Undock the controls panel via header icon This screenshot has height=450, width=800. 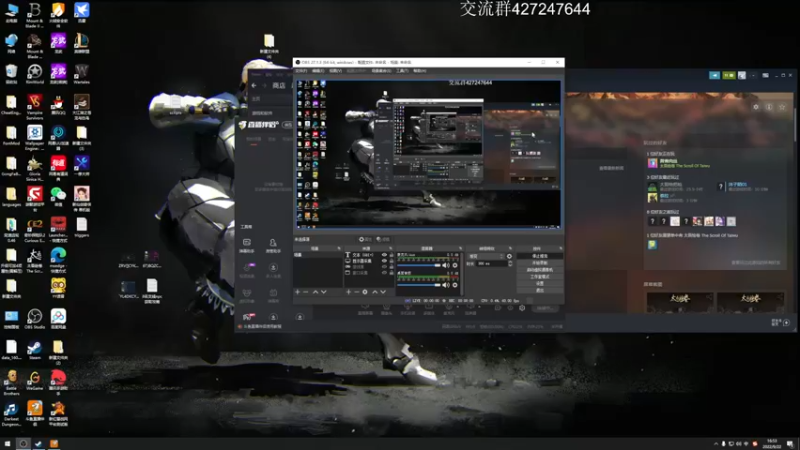[x=560, y=248]
